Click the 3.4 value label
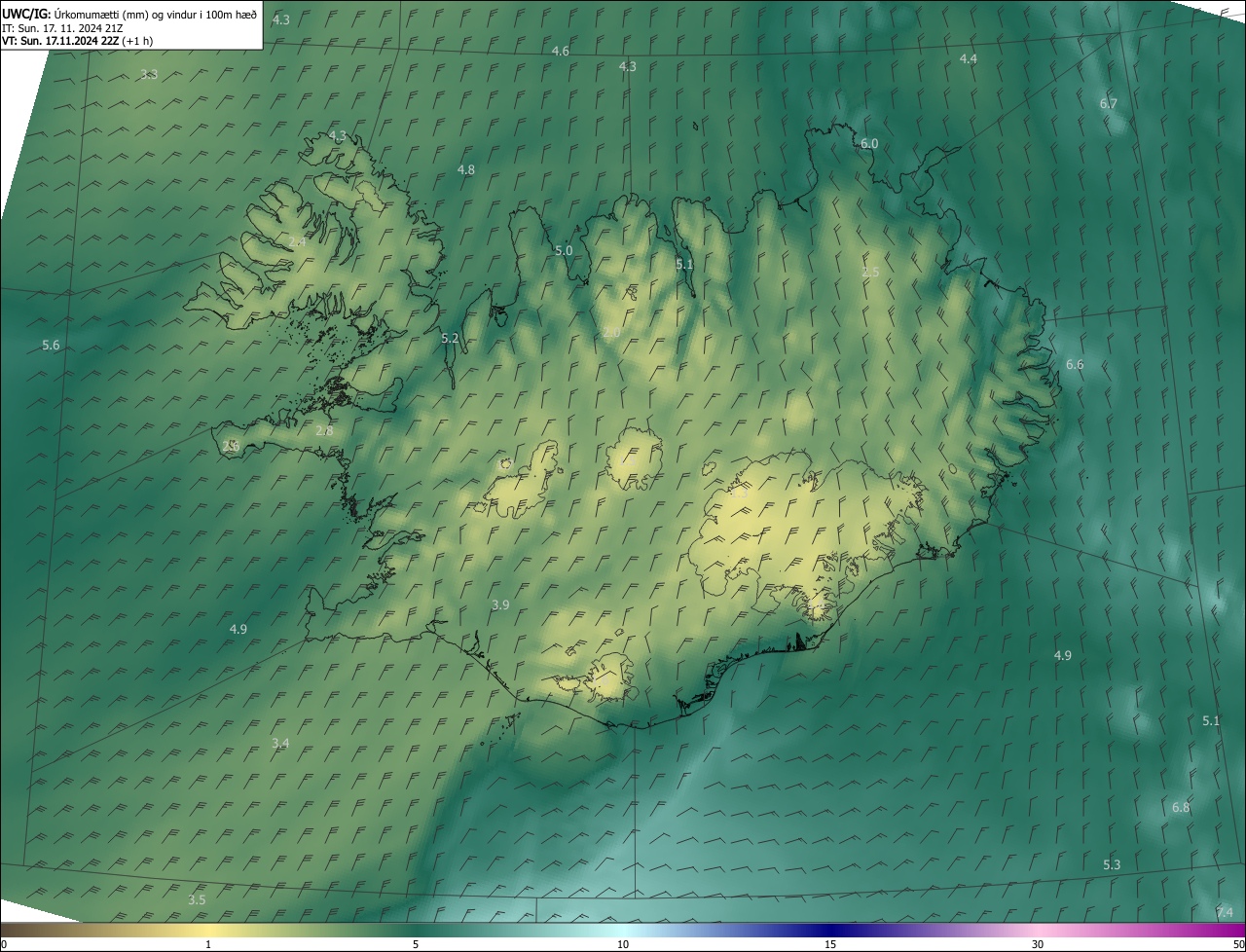Screen dimensions: 1246x952 [x=280, y=744]
